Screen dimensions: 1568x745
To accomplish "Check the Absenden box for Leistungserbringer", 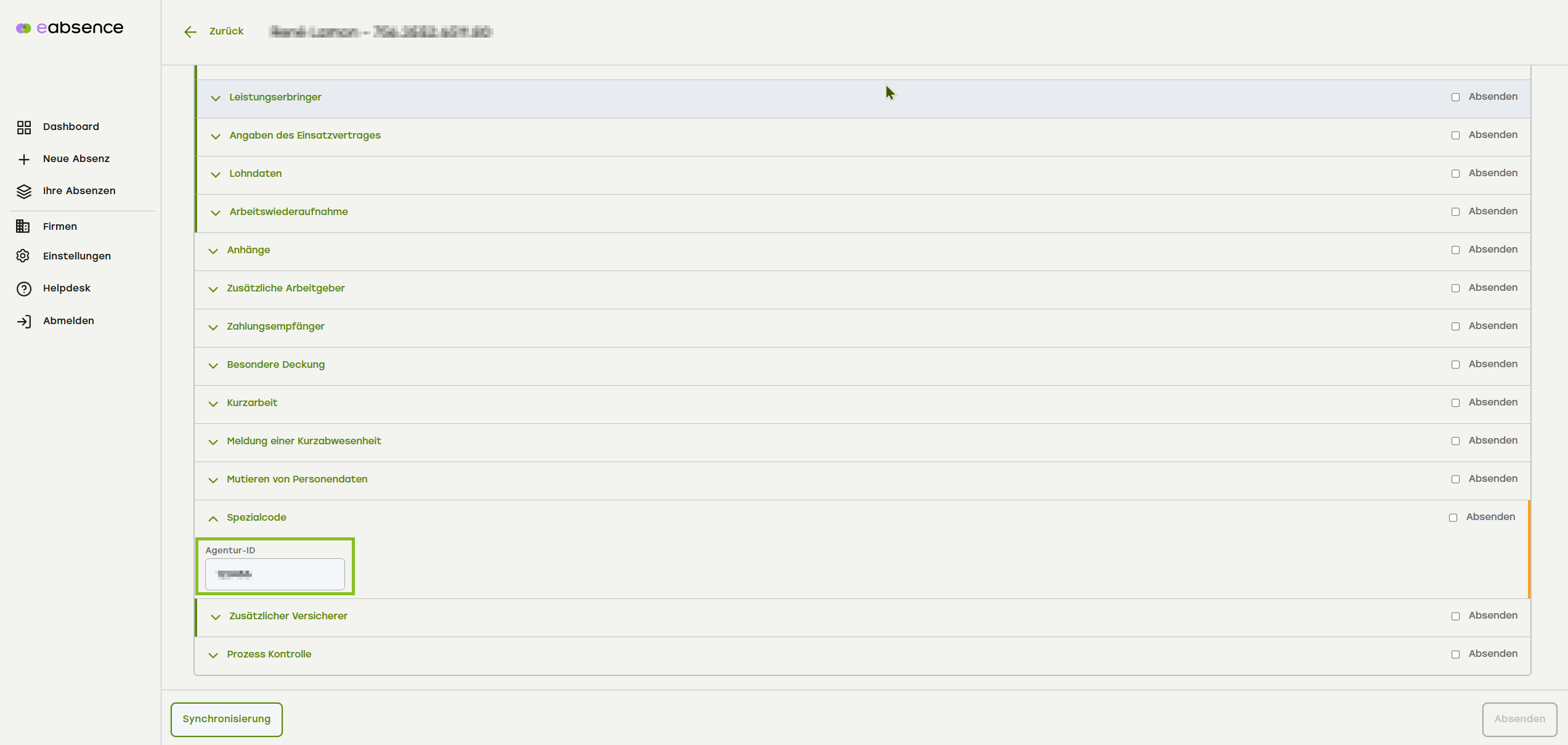I will coord(1455,97).
